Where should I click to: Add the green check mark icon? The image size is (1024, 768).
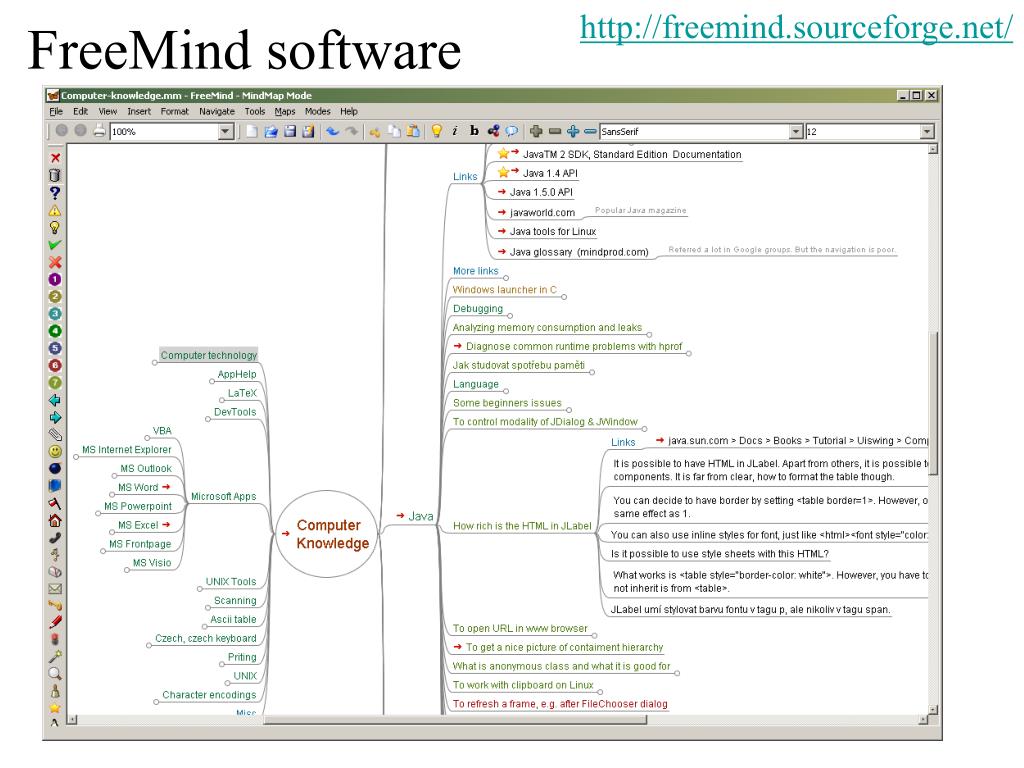(x=55, y=245)
